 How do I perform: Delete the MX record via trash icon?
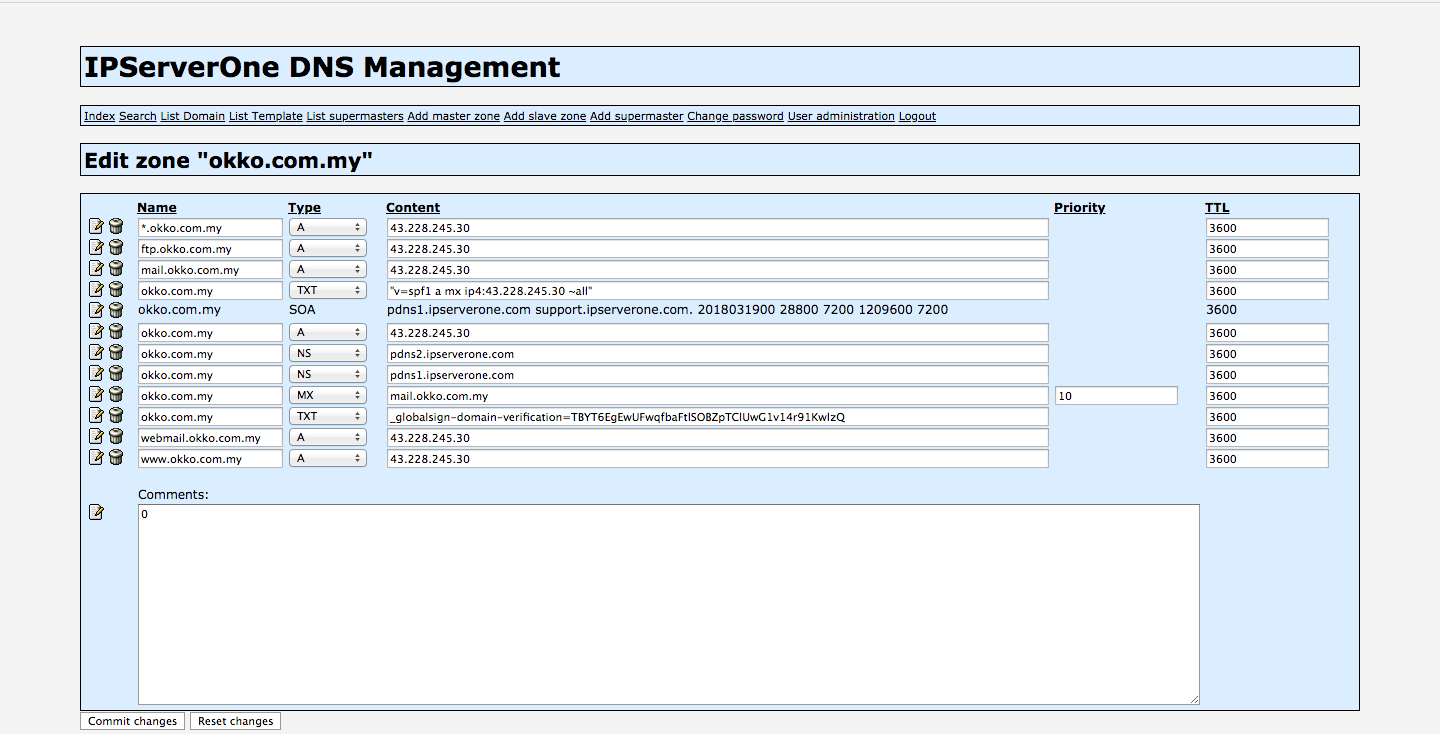click(116, 395)
